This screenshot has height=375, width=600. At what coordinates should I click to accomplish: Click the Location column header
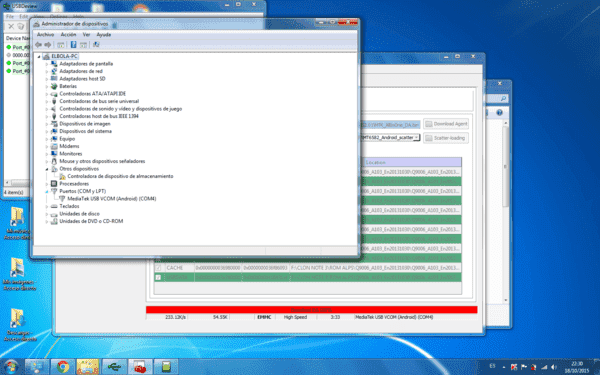412,162
